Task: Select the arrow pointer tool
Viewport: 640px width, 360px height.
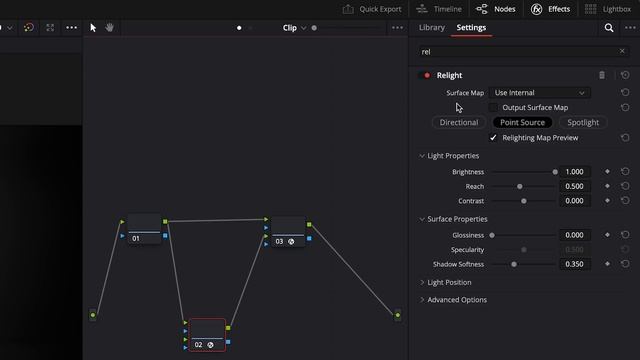Action: click(93, 28)
